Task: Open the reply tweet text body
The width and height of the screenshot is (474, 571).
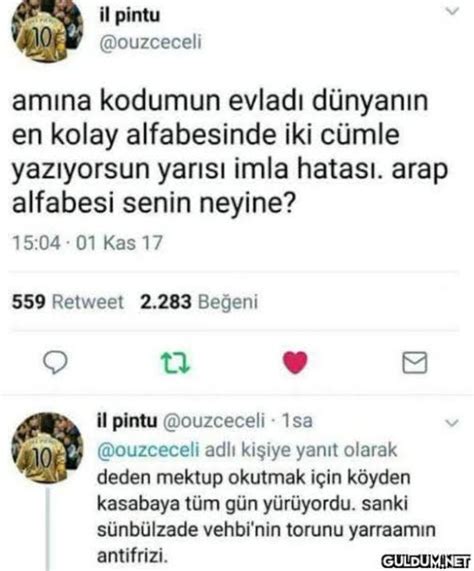Action: click(x=266, y=516)
